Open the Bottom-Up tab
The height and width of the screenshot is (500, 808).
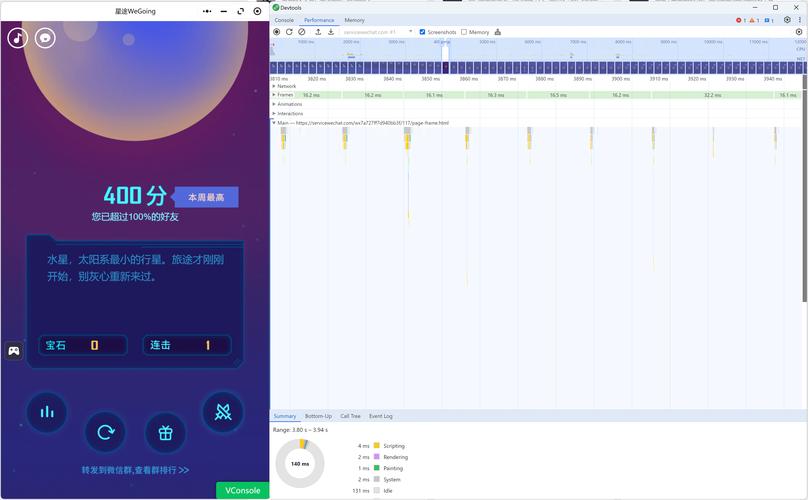tap(318, 416)
